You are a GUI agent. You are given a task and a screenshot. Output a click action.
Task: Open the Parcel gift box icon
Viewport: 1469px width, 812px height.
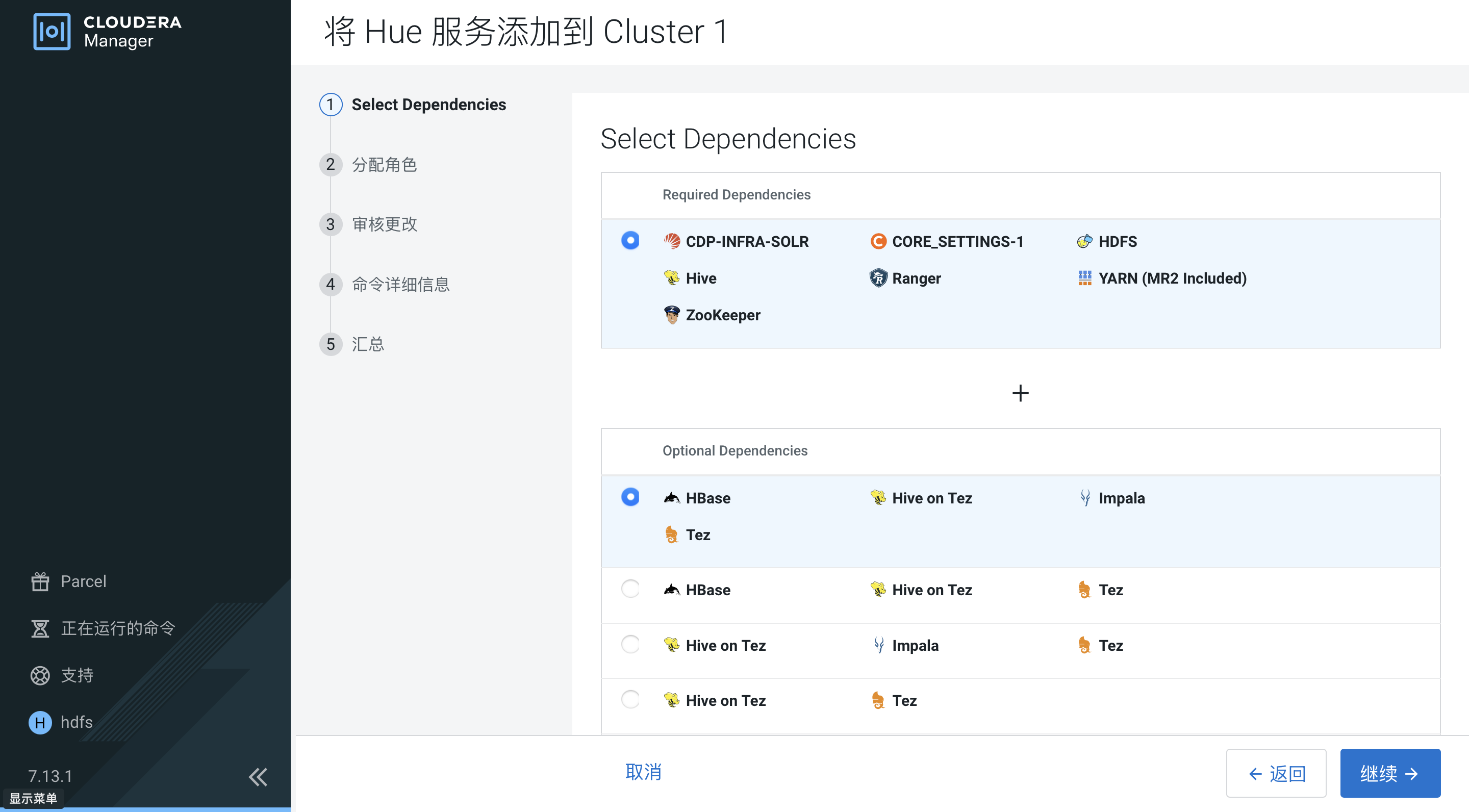tap(40, 581)
